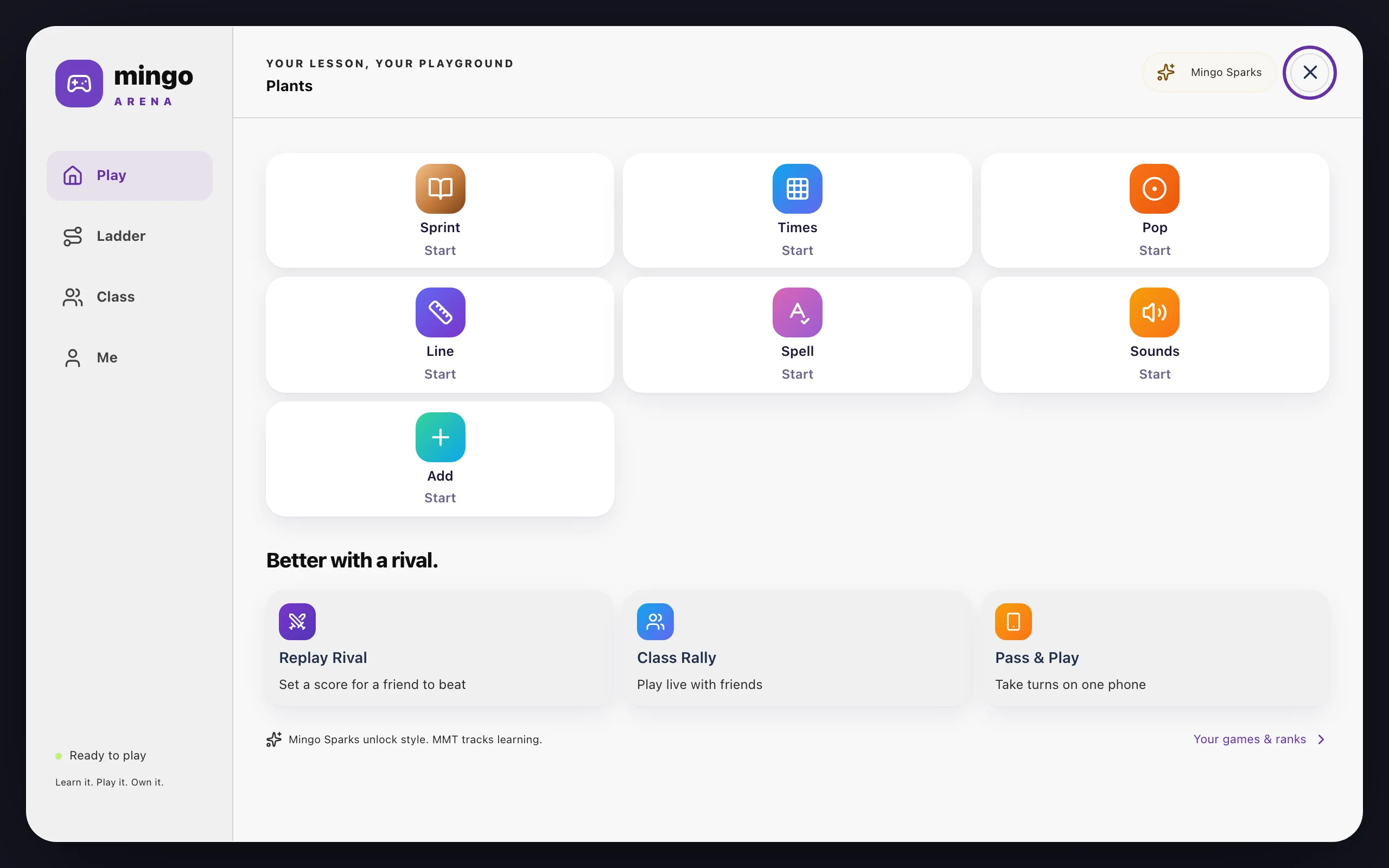This screenshot has height=868, width=1389.
Task: Follow the Your games & ranks link
Action: [1250, 739]
